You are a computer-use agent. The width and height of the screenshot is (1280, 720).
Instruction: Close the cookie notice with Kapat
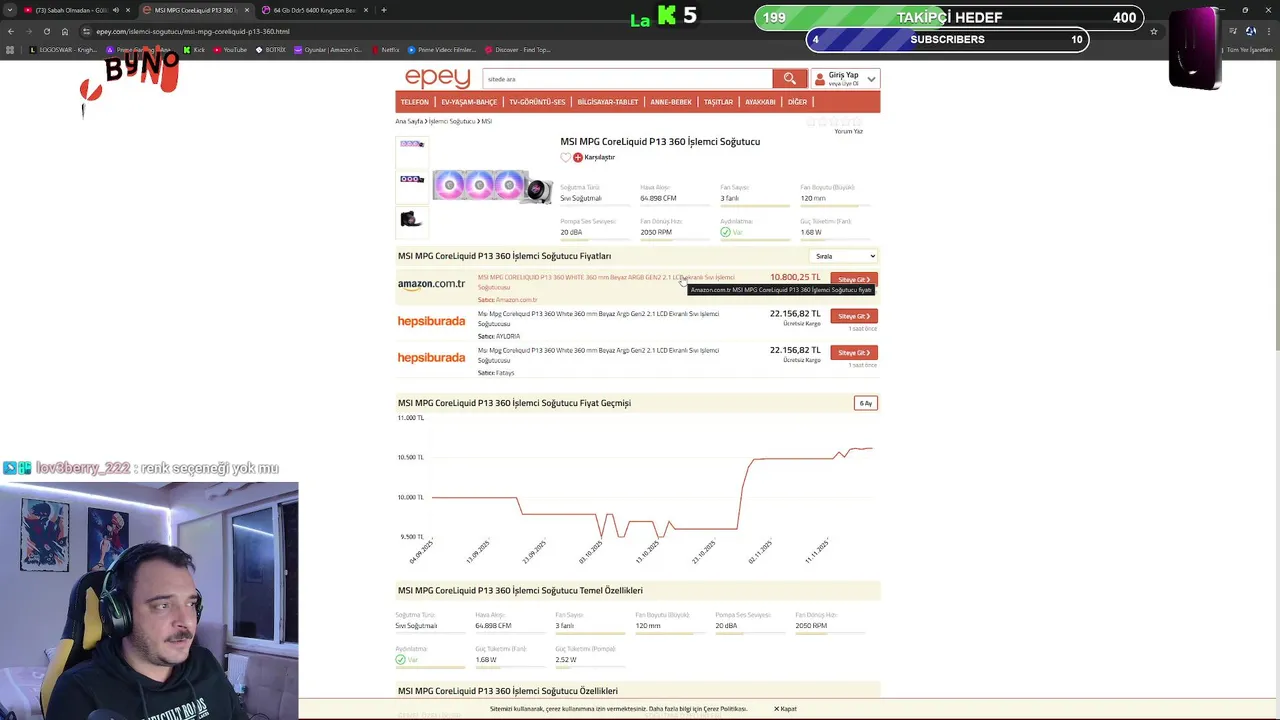[785, 709]
